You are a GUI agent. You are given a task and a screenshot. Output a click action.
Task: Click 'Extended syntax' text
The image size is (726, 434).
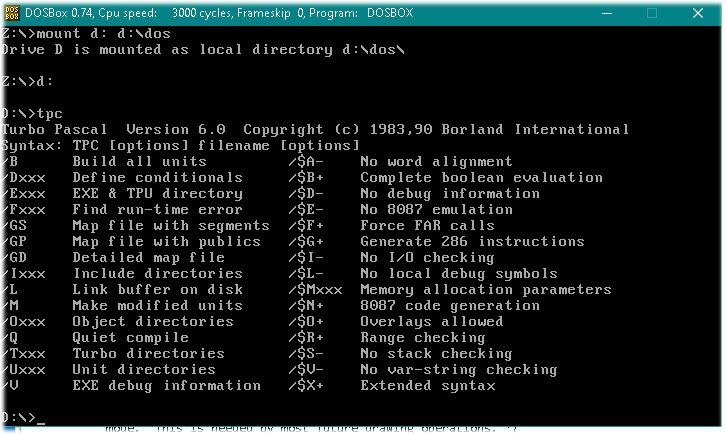click(428, 386)
